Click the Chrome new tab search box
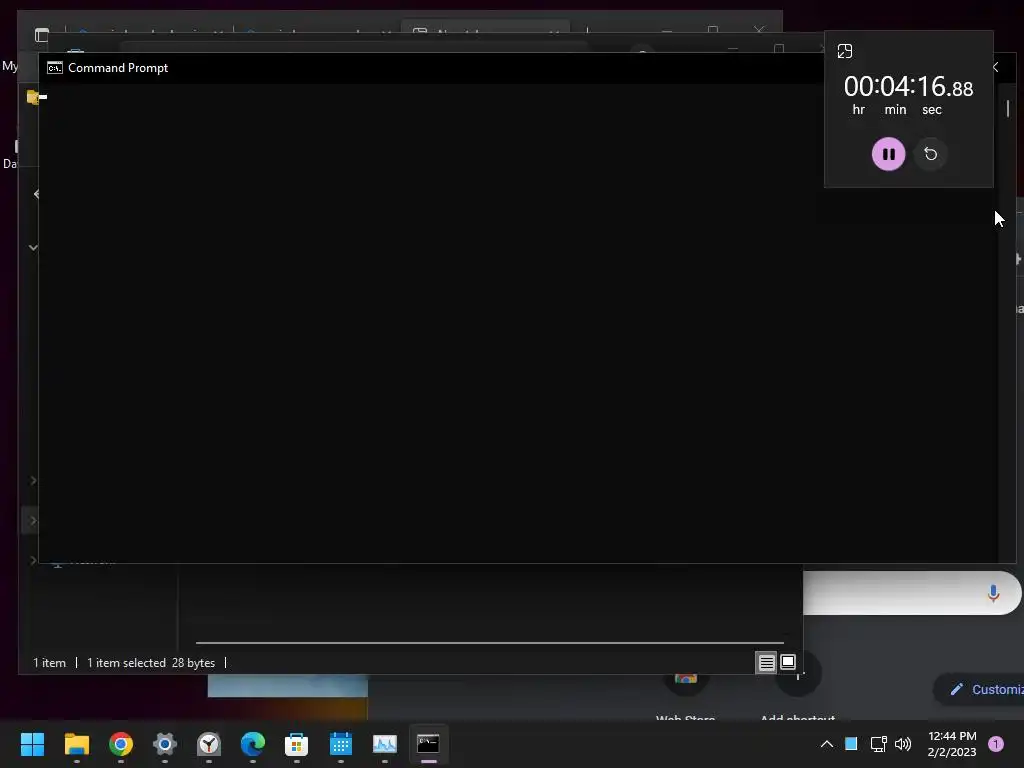The width and height of the screenshot is (1024, 768). (912, 593)
